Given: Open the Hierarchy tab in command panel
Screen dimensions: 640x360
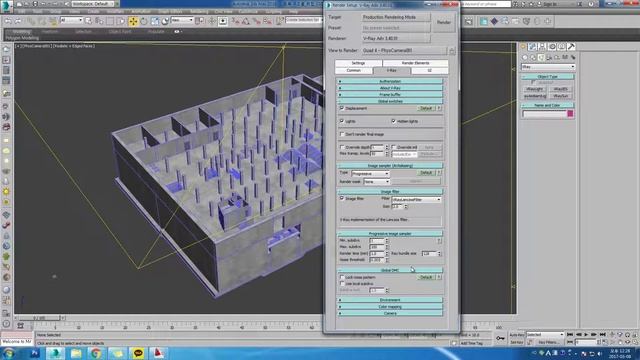Looking at the screenshot, I should [x=542, y=47].
